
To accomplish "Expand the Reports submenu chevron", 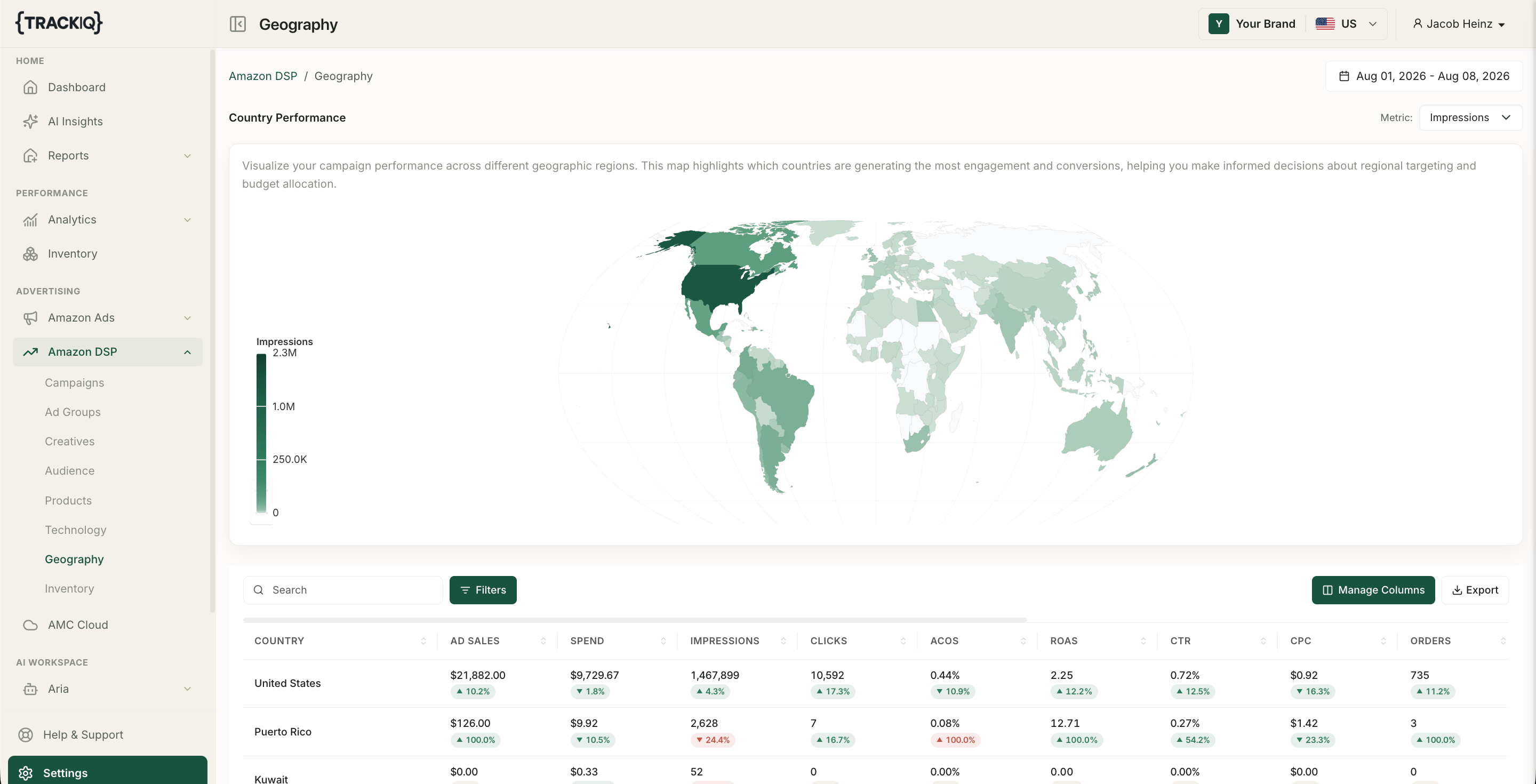I will point(187,156).
